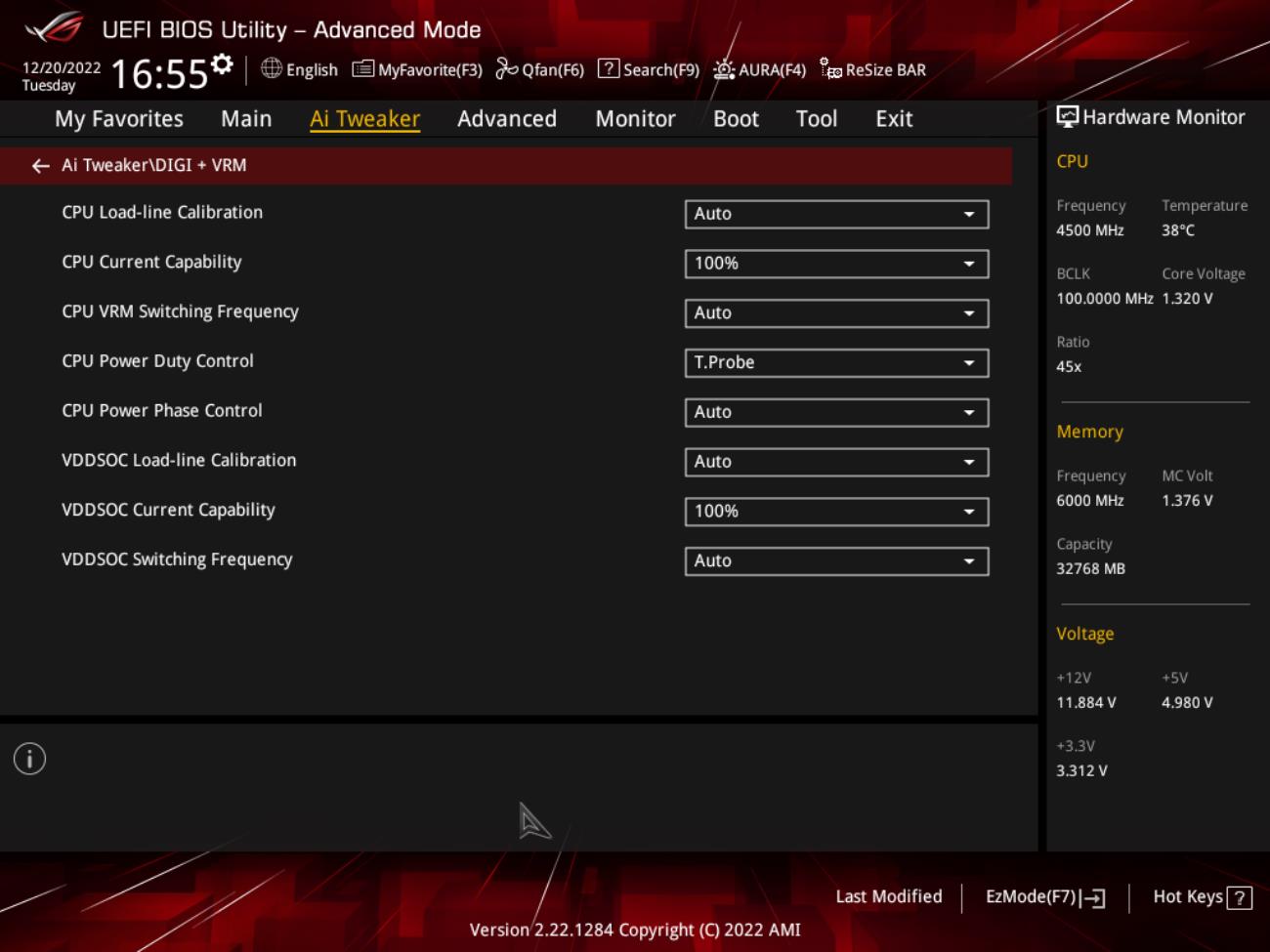Screen dimensions: 1270x952
Task: Click the Memory section heading
Action: click(x=1089, y=432)
